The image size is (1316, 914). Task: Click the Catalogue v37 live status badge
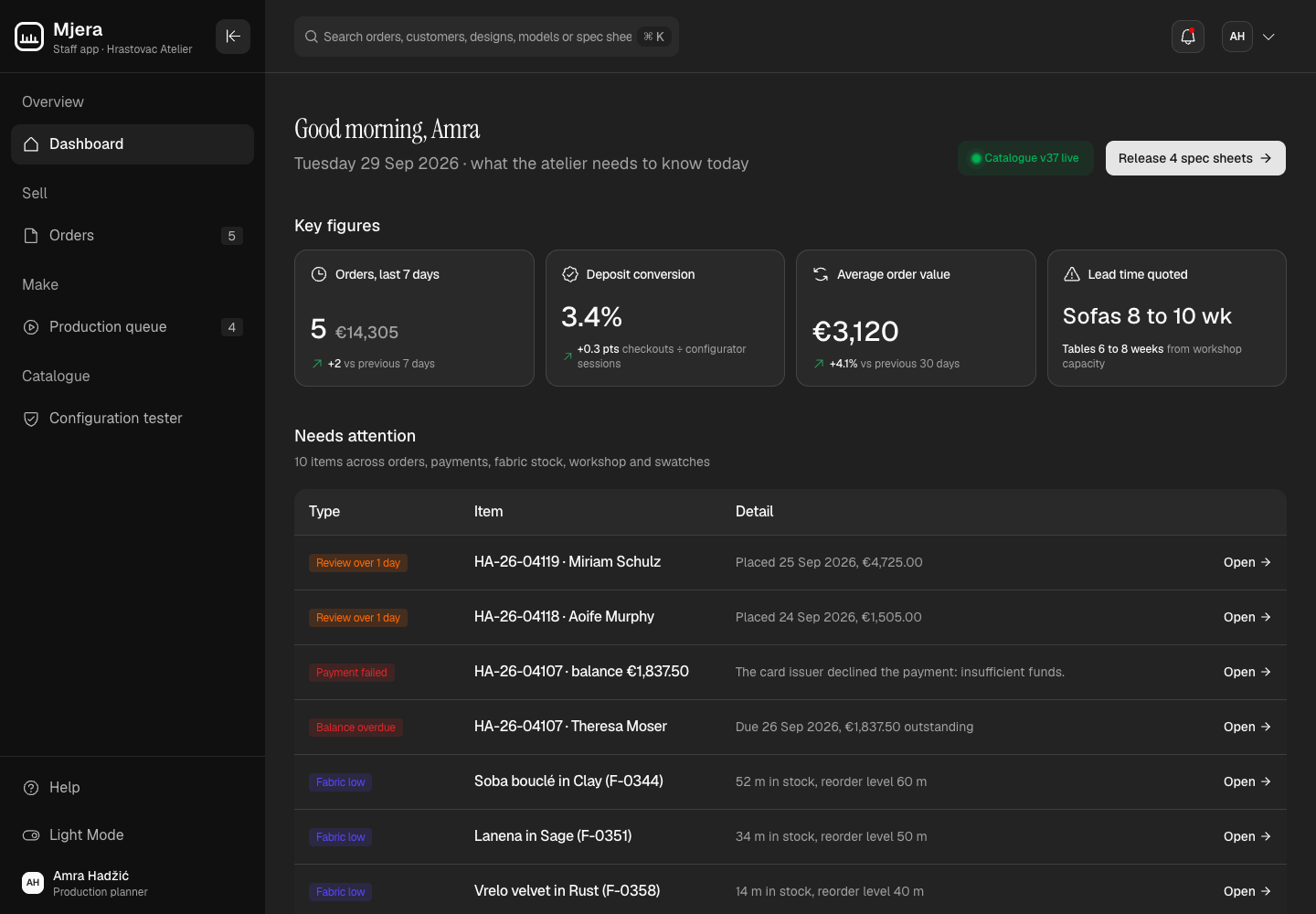pos(1025,158)
